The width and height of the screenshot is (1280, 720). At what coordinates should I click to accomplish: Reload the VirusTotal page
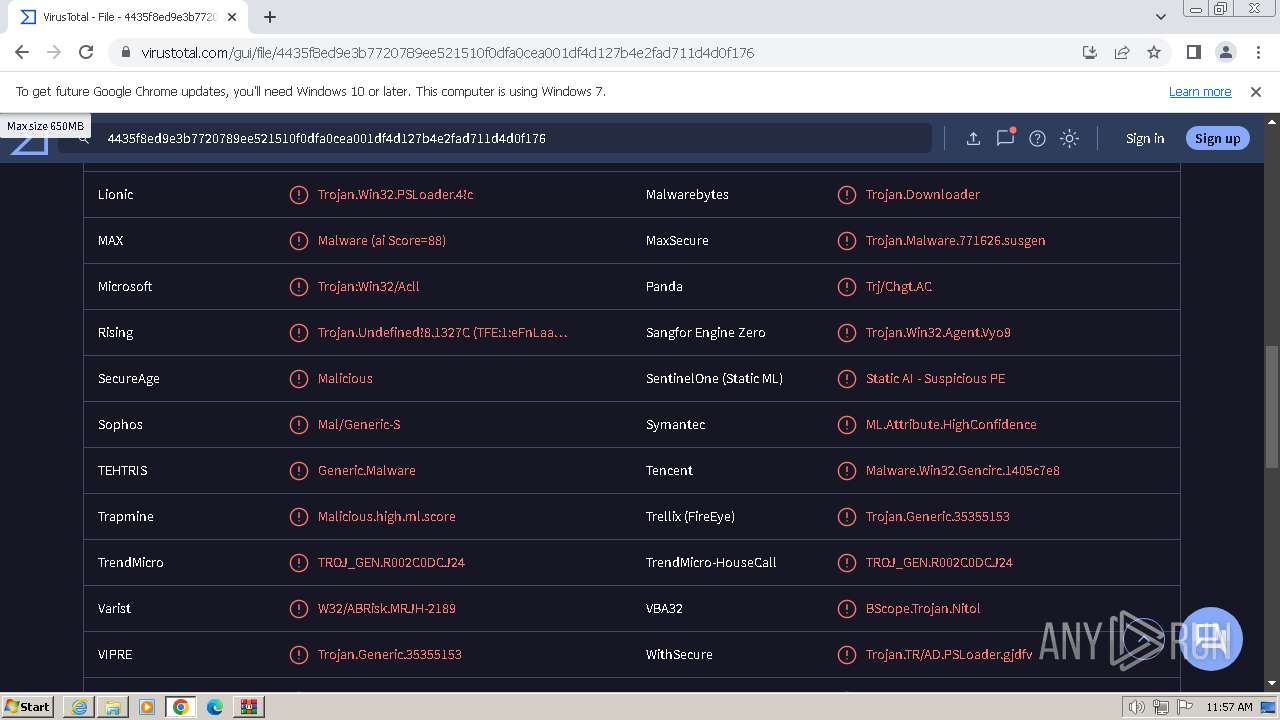coord(86,52)
